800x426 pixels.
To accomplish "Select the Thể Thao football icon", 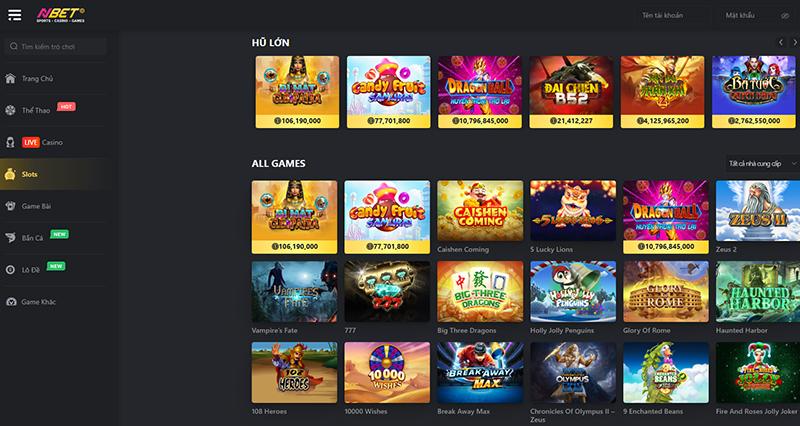I will [x=10, y=110].
